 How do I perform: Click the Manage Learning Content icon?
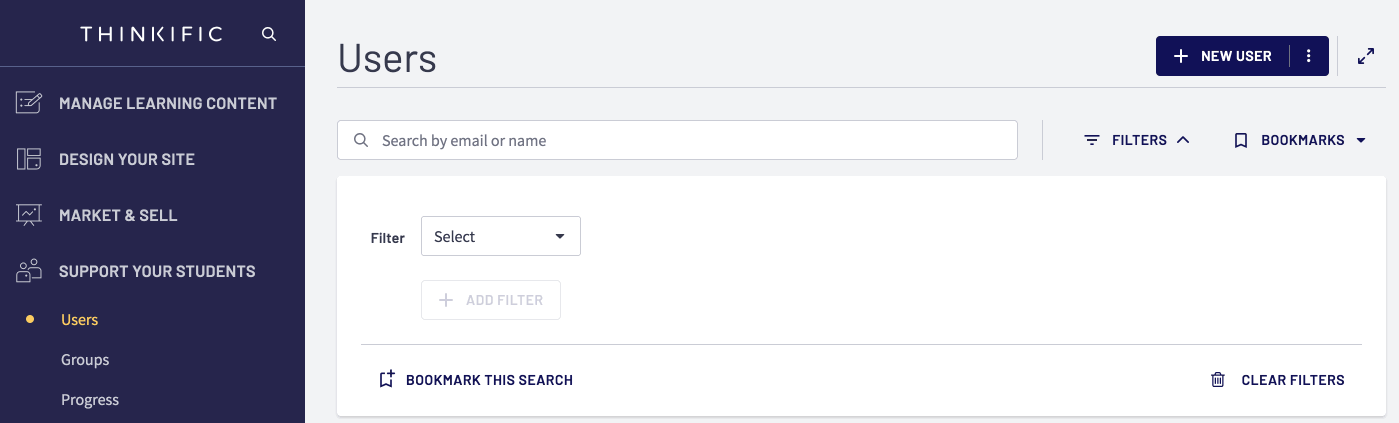pos(29,103)
